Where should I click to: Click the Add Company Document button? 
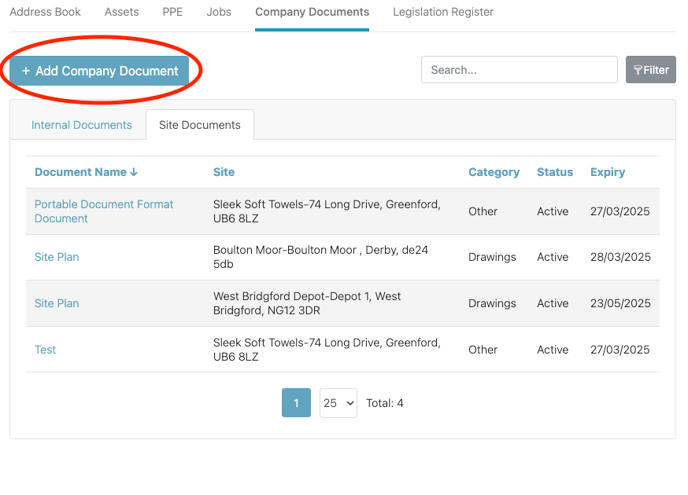pyautogui.click(x=100, y=71)
